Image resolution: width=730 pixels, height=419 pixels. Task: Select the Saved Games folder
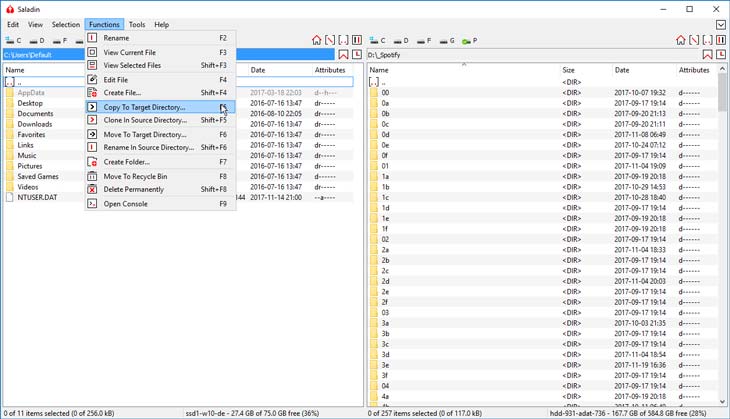[38, 176]
